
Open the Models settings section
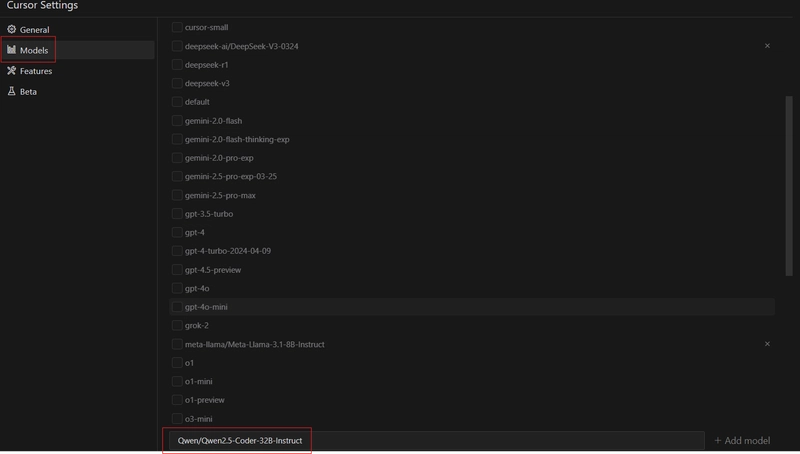point(78,50)
